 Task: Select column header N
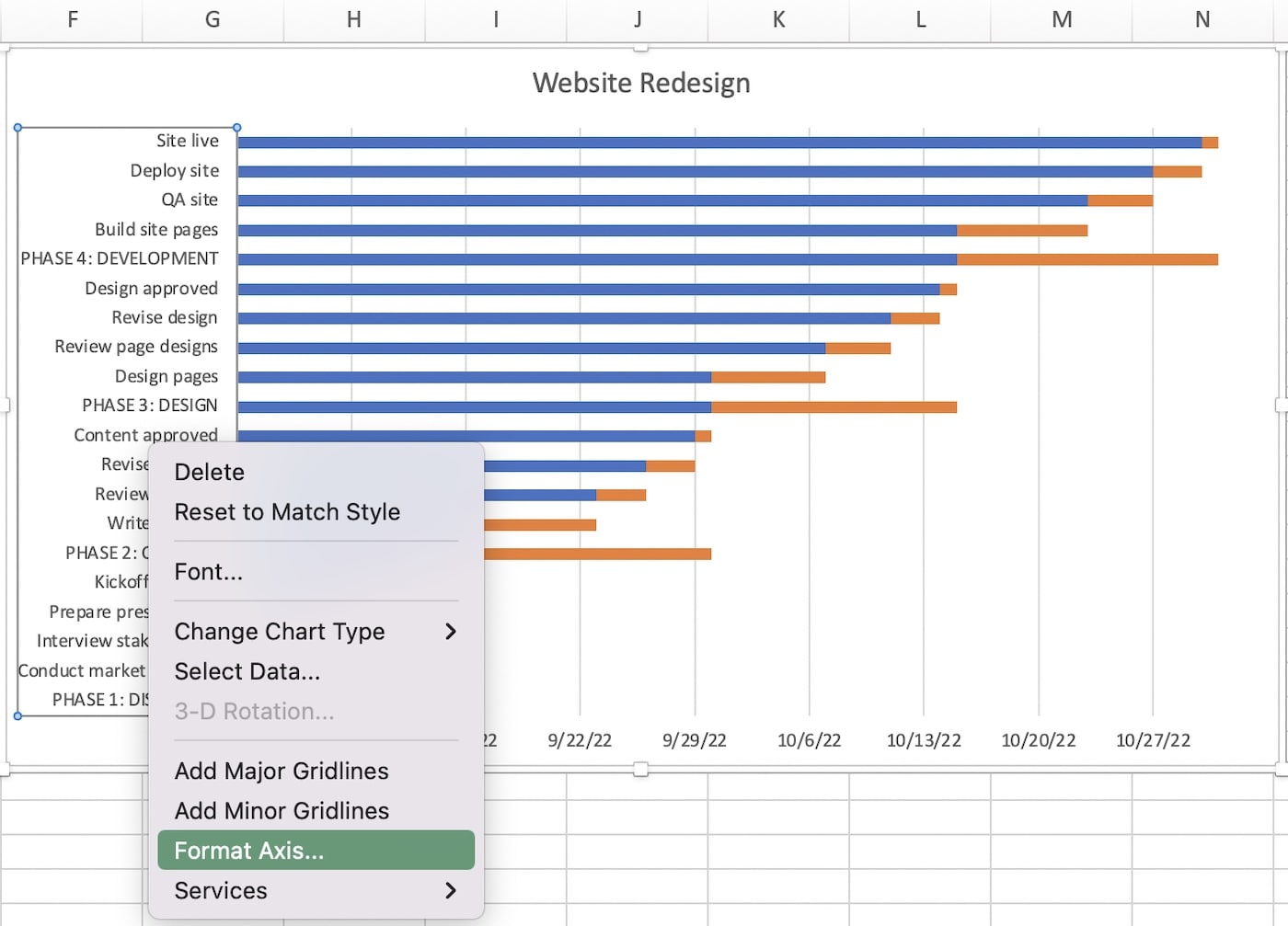coord(1202,18)
